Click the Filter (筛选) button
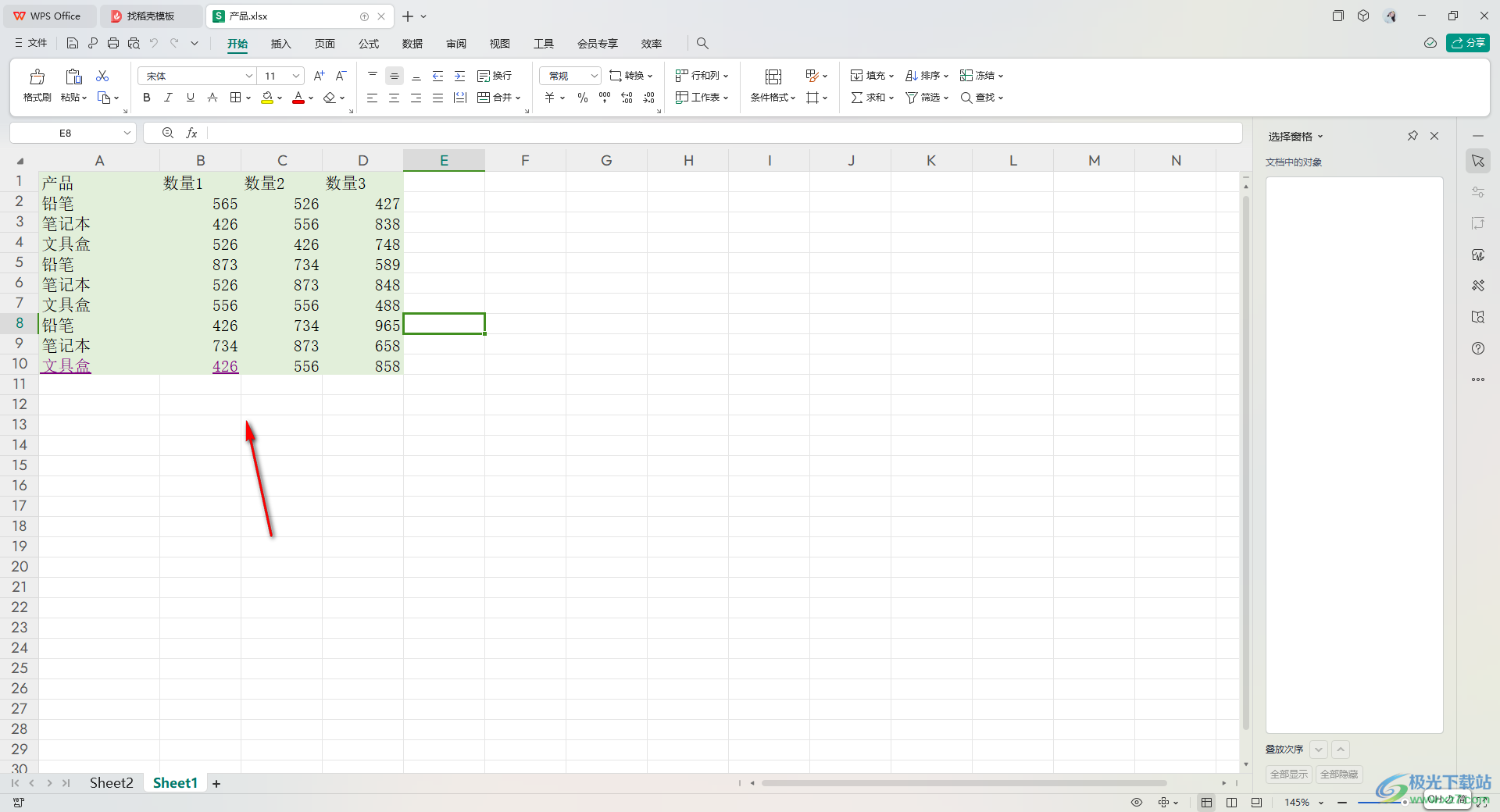Viewport: 1500px width, 812px height. click(x=927, y=98)
